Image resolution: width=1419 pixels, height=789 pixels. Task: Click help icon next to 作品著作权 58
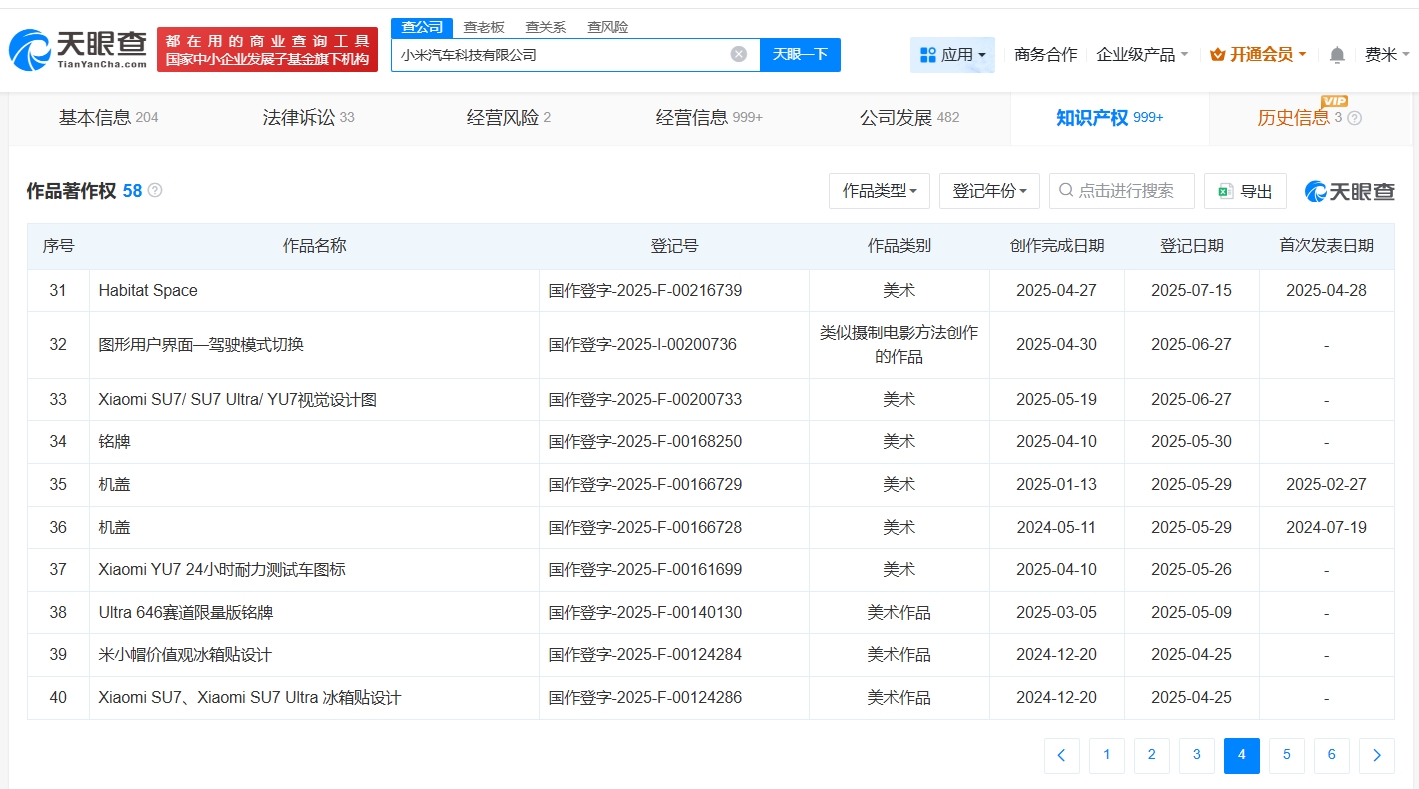[155, 190]
